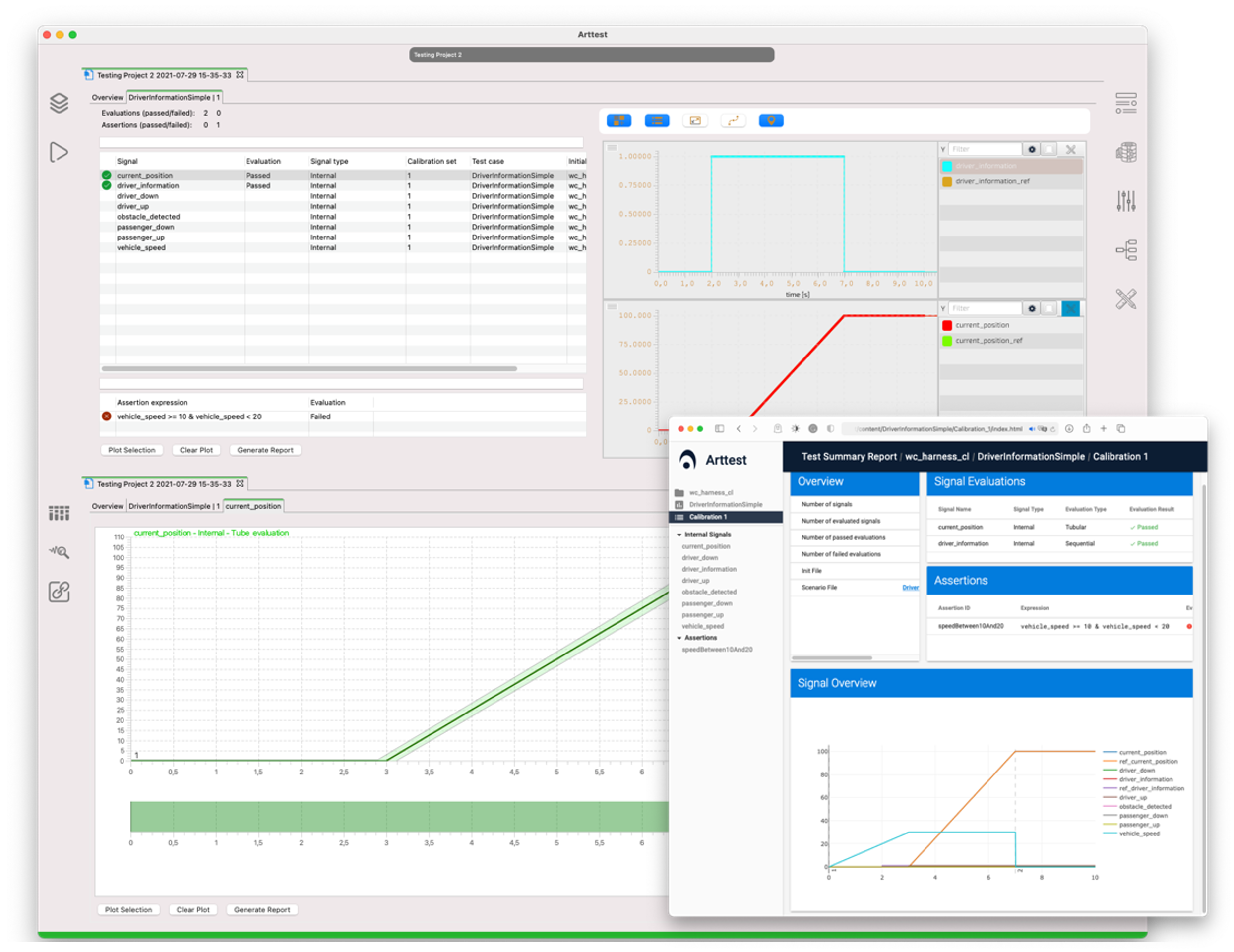This screenshot has width=1234, height=952.
Task: Click the Filter field of the current_position plot
Action: (x=985, y=308)
